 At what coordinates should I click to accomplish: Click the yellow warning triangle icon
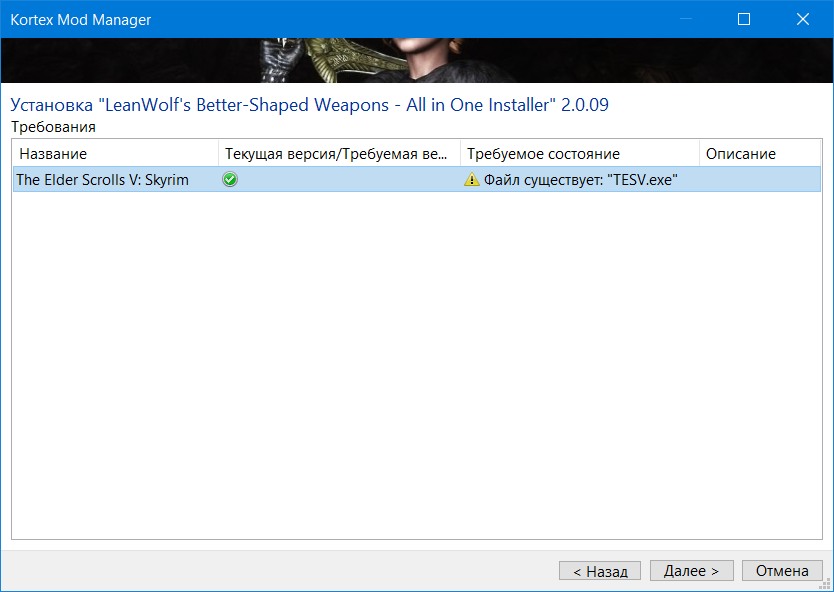[471, 180]
